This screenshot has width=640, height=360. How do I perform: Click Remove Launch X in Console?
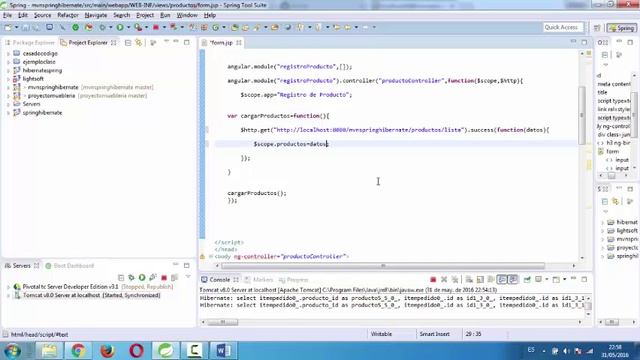coord(444,280)
